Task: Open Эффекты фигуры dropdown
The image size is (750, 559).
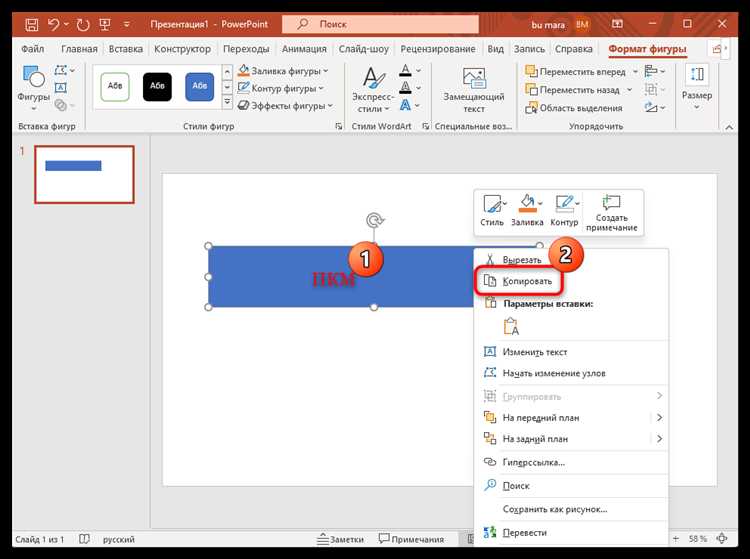Action: tap(285, 106)
